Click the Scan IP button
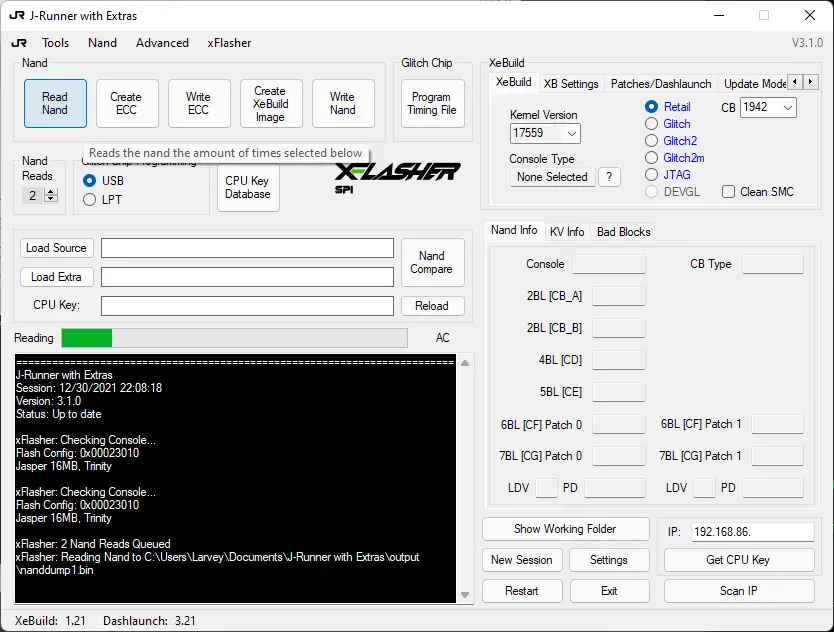834x632 pixels. click(x=739, y=591)
